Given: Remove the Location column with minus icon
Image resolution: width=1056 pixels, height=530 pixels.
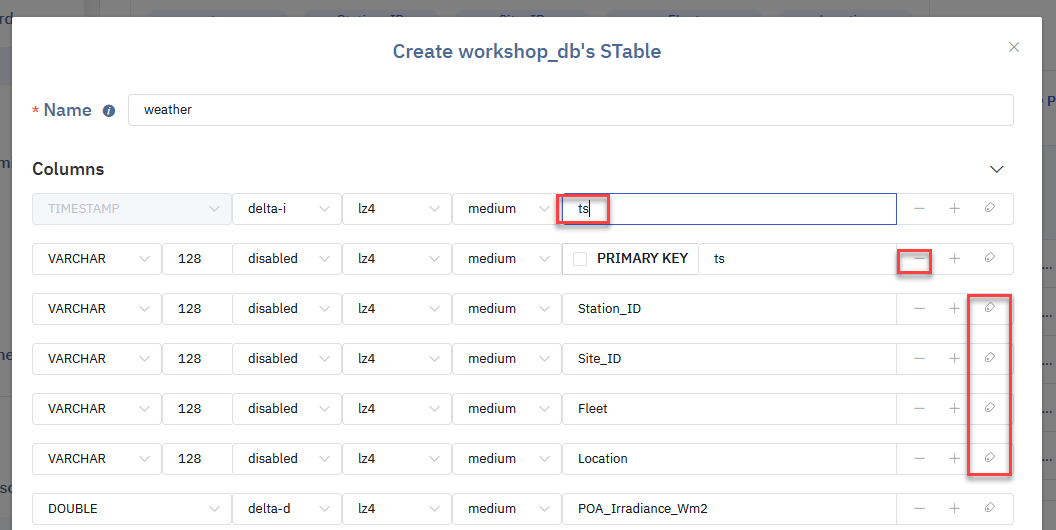Looking at the screenshot, I should tap(919, 459).
